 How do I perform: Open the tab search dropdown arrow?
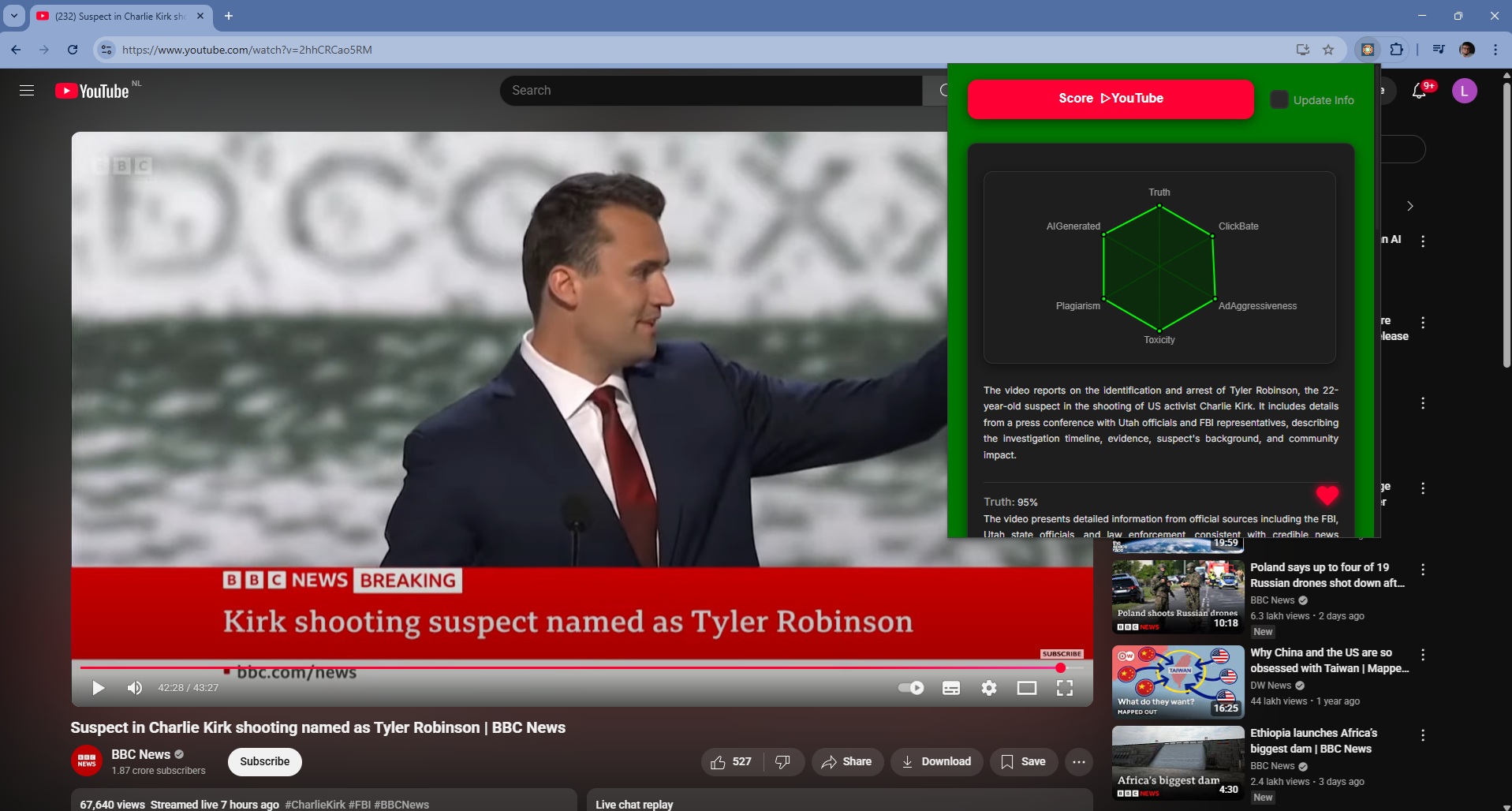point(14,16)
